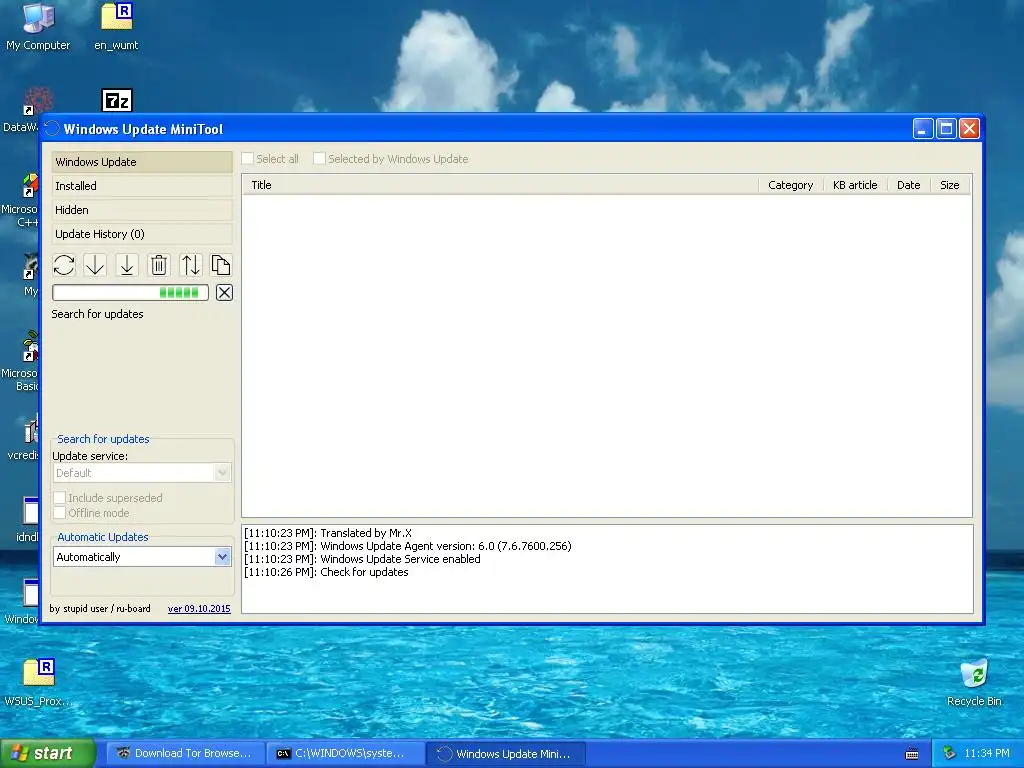Enable Offline mode checkbox

click(x=59, y=513)
